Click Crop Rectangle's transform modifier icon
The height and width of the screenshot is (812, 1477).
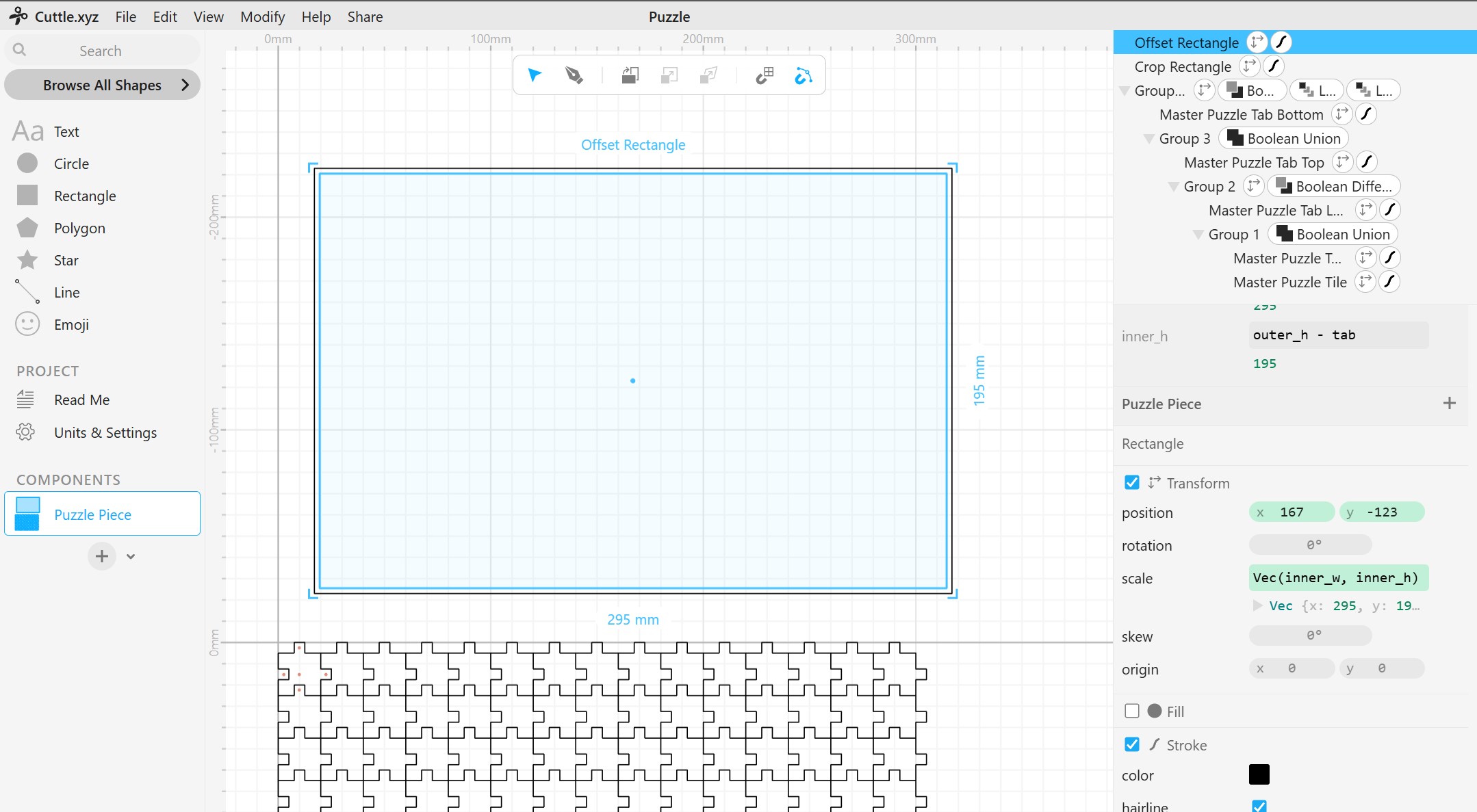1249,66
